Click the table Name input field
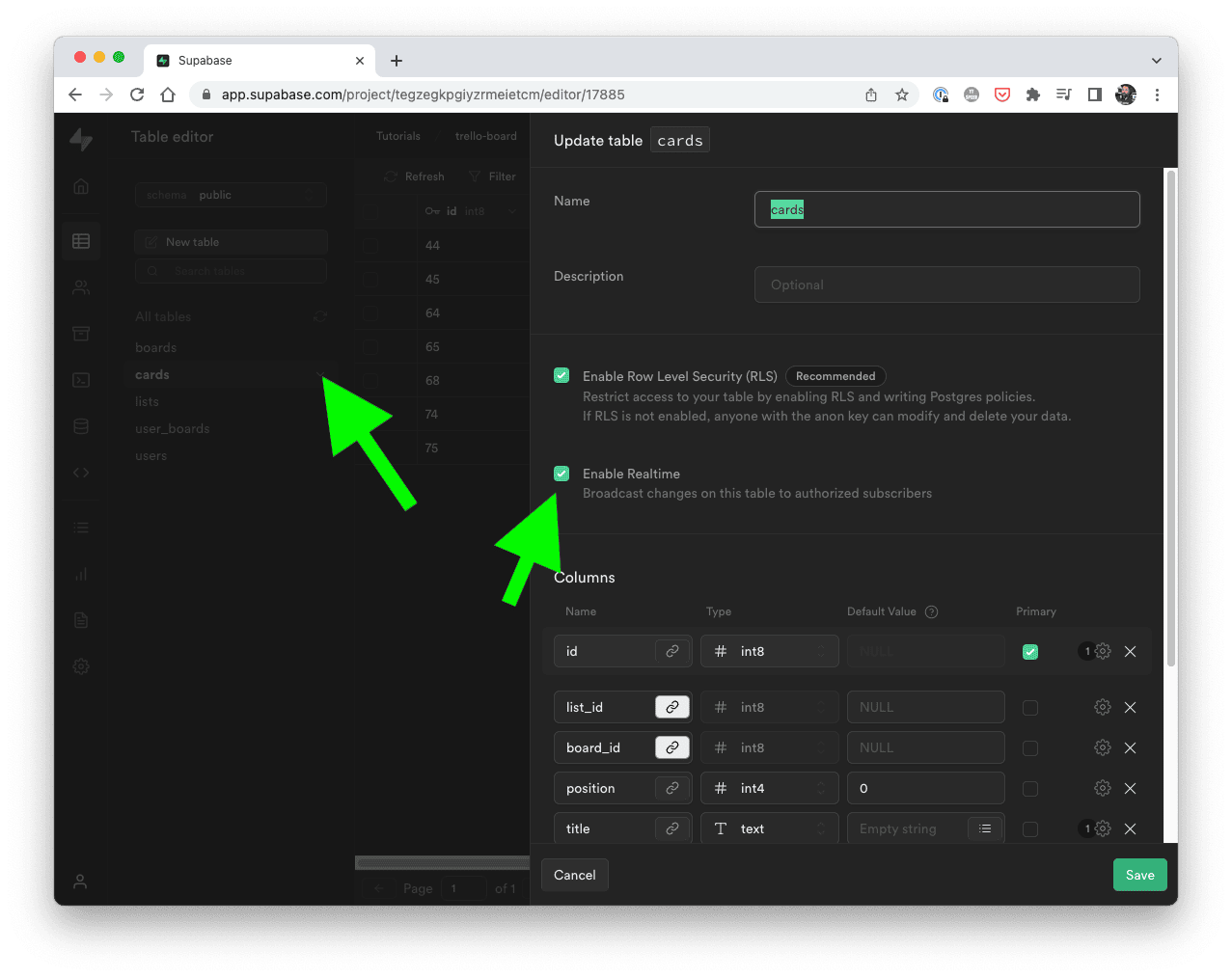 pos(947,209)
